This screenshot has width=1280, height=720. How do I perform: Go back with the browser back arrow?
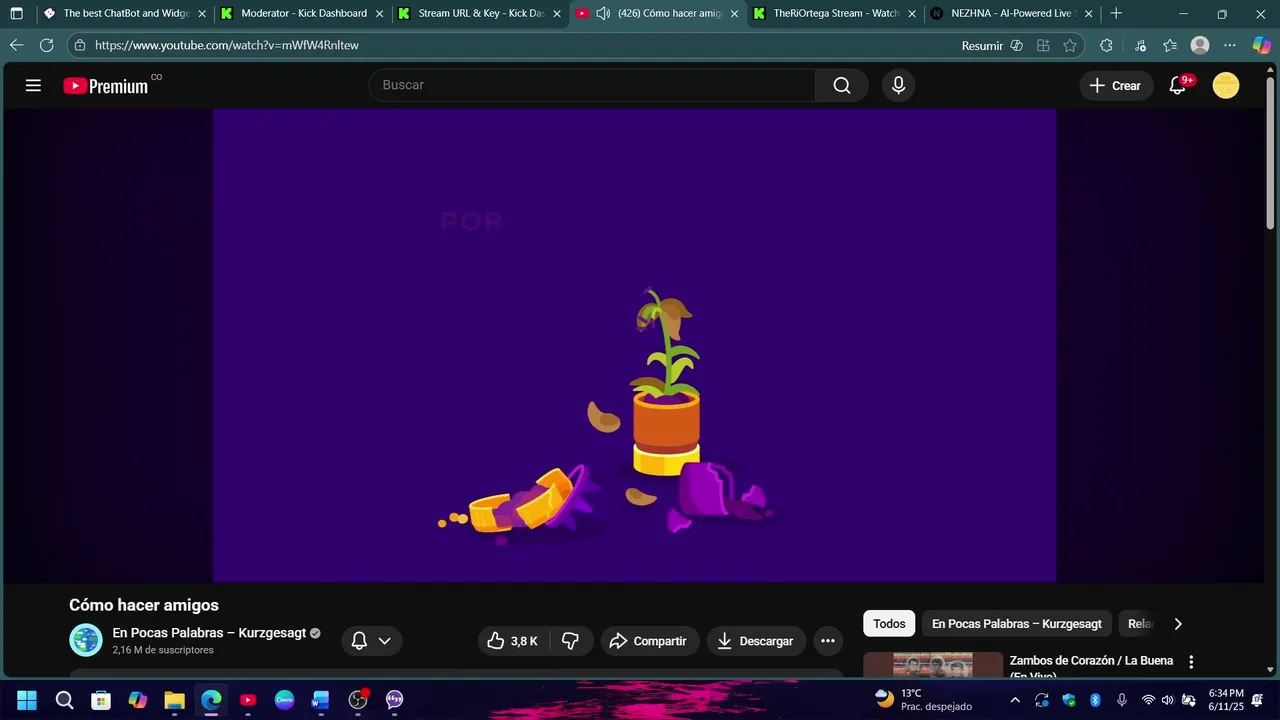click(x=16, y=45)
